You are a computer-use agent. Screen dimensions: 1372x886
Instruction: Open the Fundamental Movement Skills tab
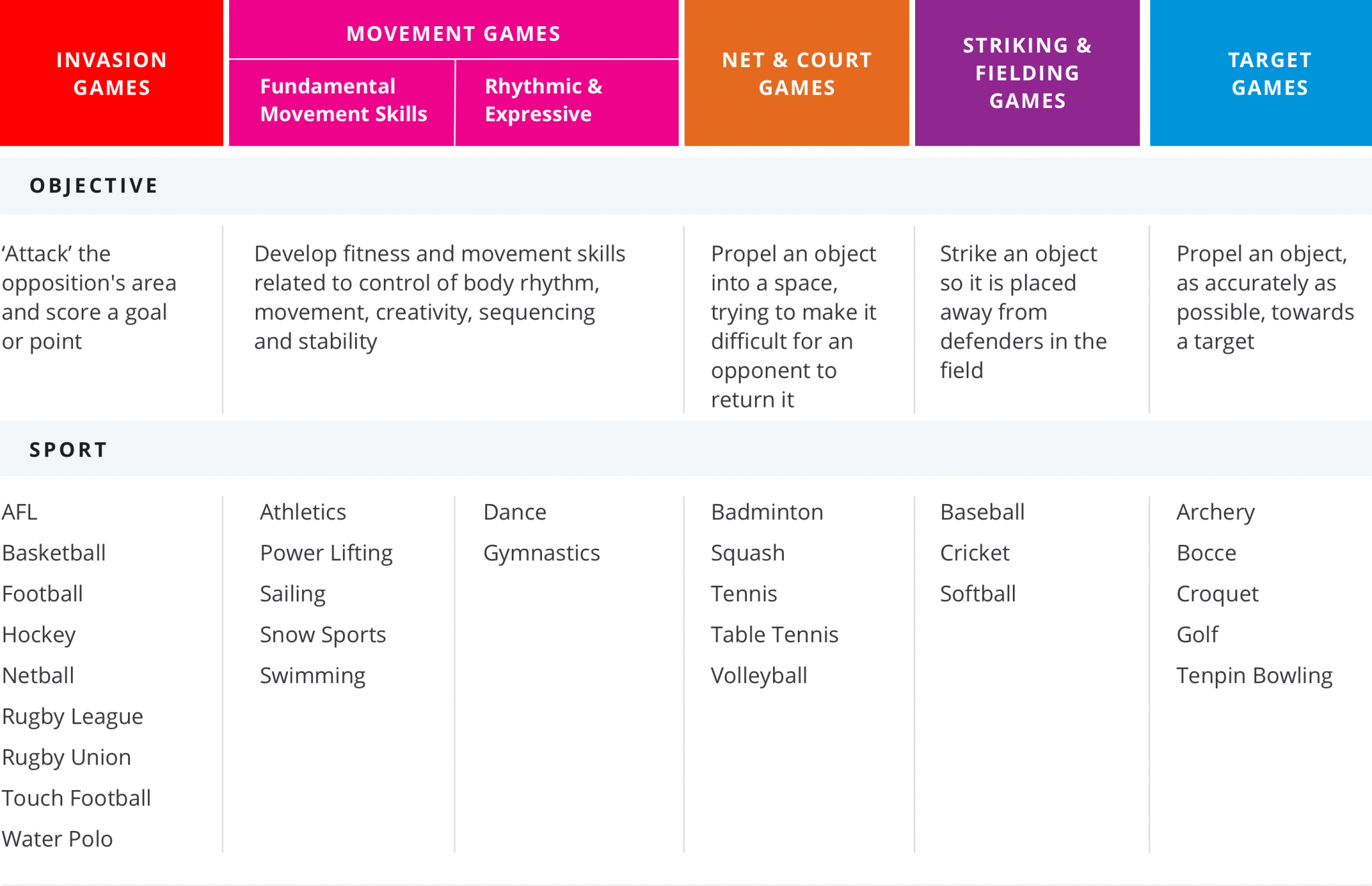click(343, 101)
